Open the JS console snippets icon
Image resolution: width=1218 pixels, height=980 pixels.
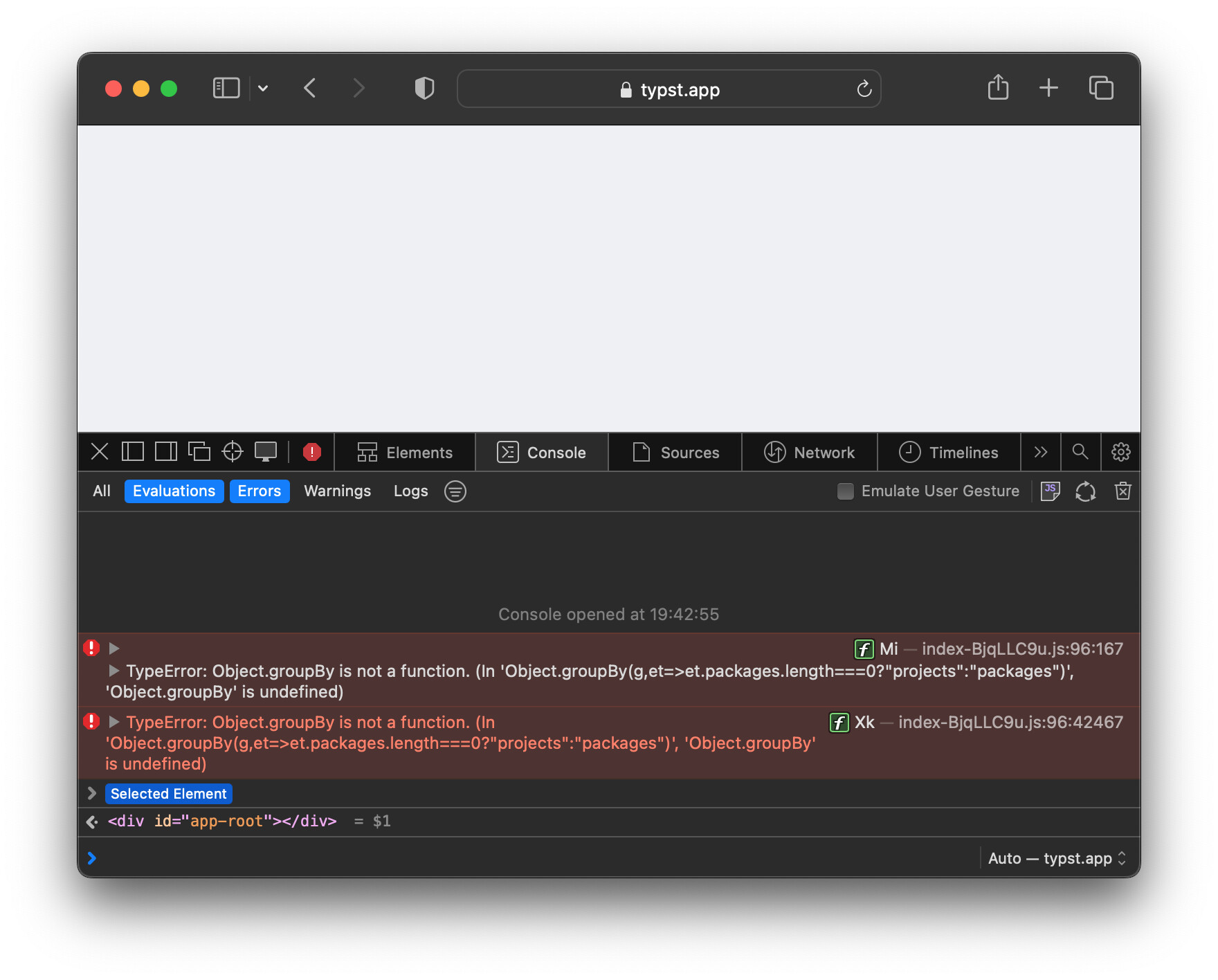coord(1050,491)
